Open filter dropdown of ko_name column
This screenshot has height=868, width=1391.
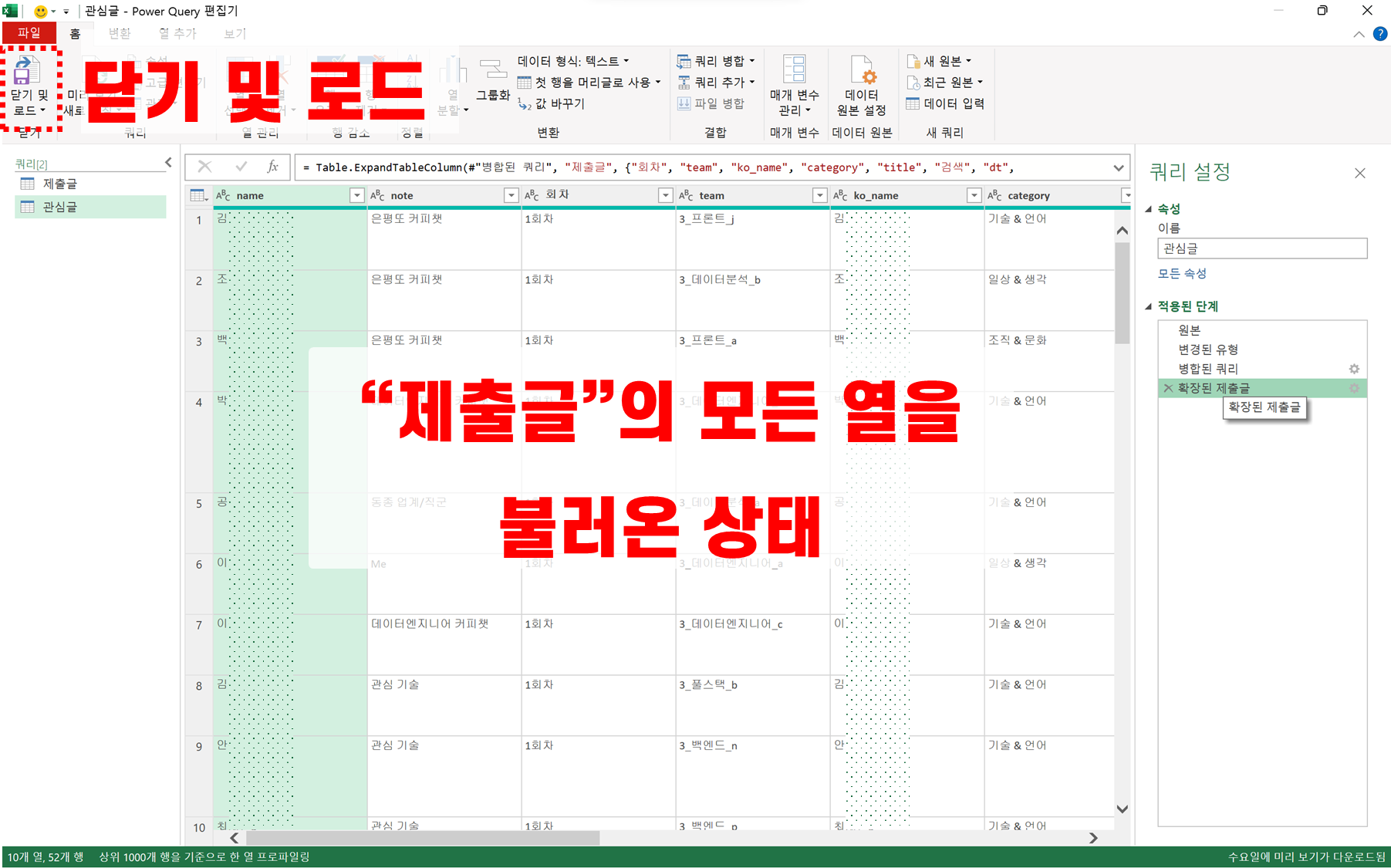coord(974,195)
